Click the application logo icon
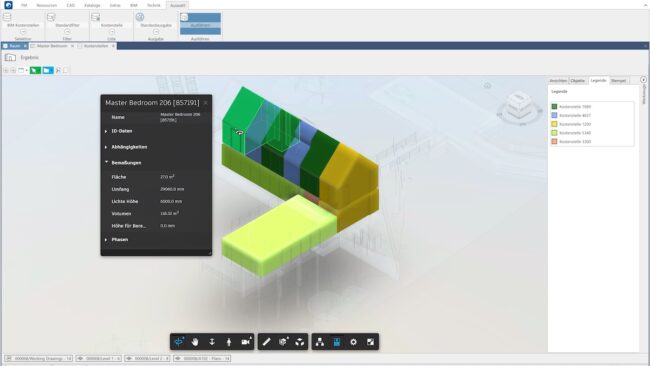Screen dimensions: 650x366 coord(8,5)
